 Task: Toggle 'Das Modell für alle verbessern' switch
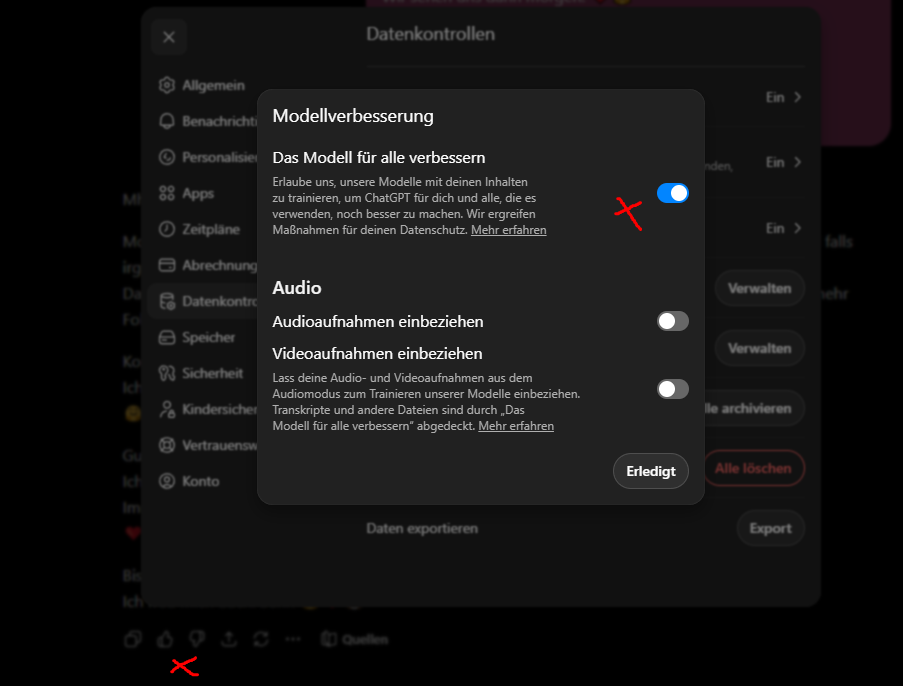coord(673,193)
